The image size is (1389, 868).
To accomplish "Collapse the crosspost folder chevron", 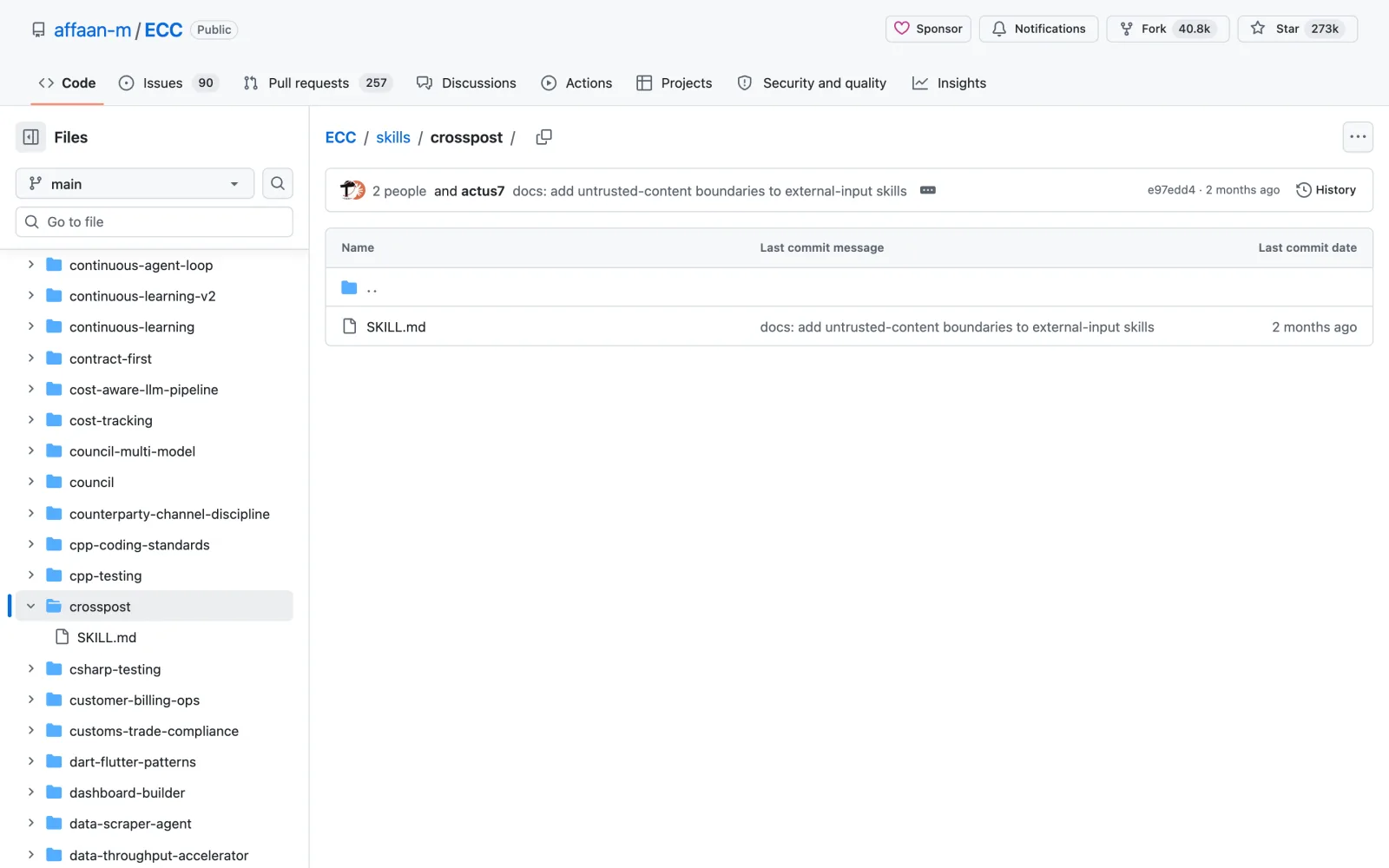I will (x=31, y=606).
